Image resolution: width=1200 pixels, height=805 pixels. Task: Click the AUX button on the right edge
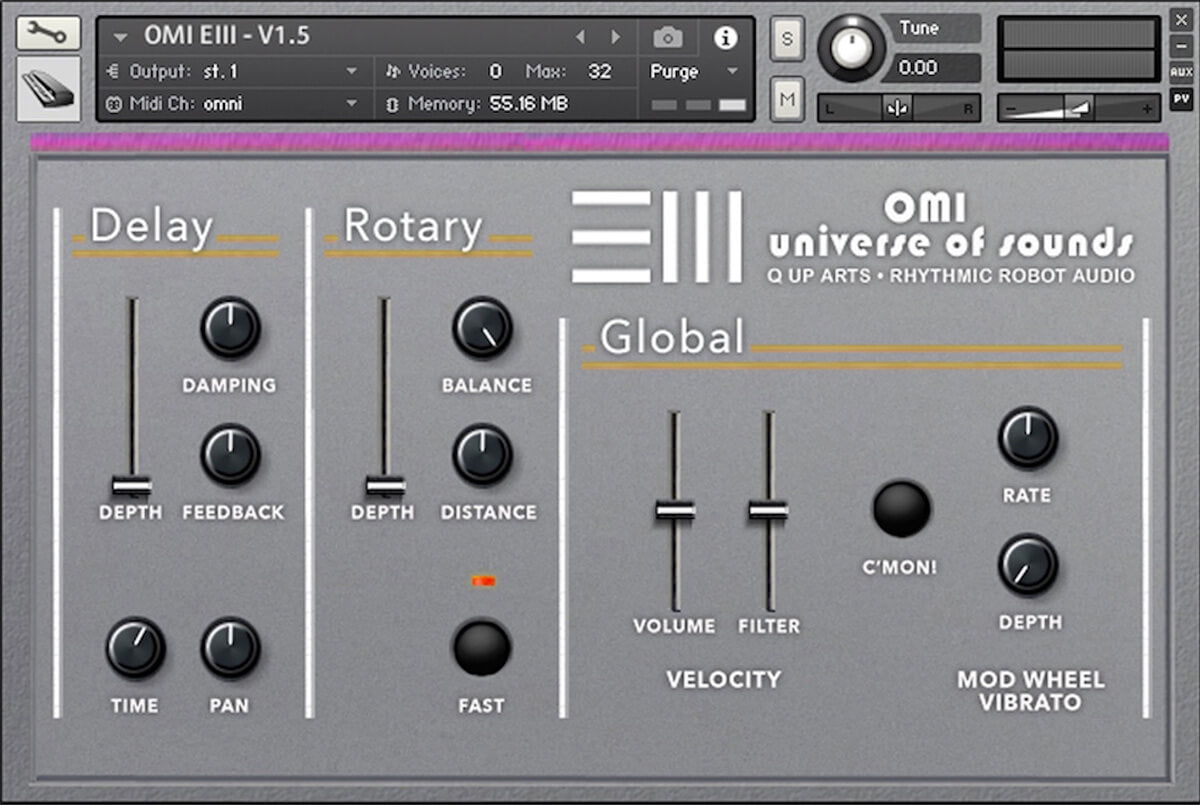[x=1181, y=72]
